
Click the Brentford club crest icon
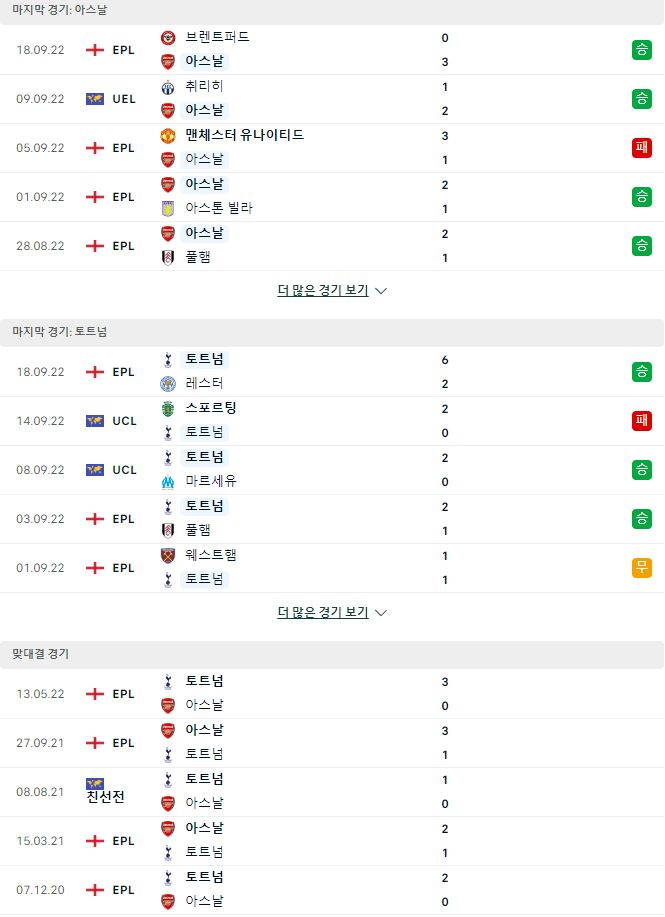click(168, 38)
